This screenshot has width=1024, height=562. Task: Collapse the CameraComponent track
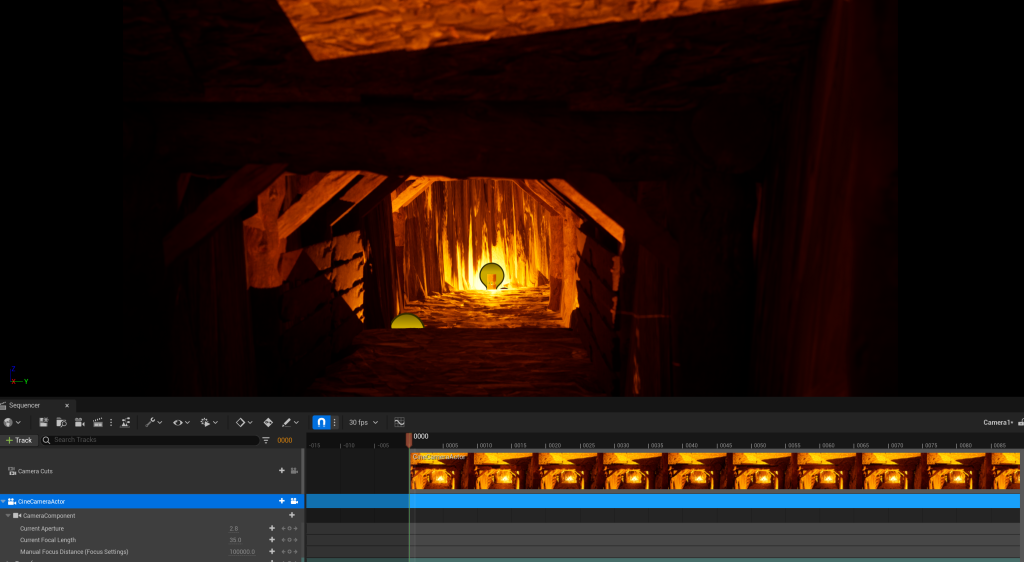[x=8, y=516]
